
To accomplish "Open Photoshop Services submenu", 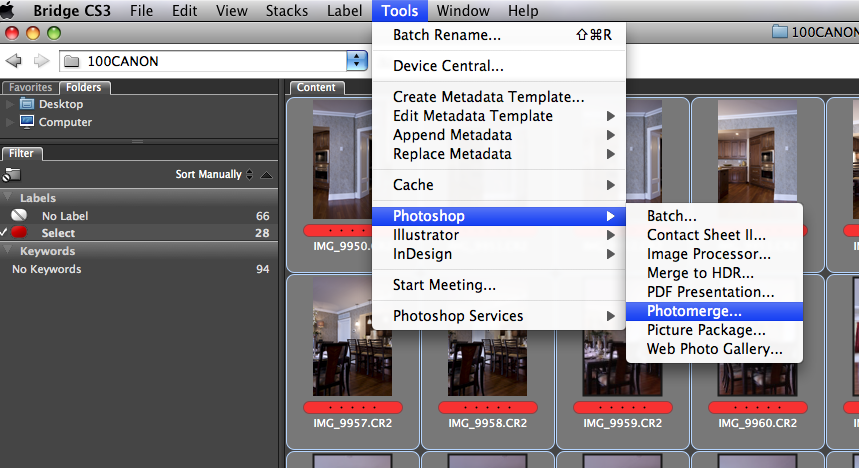I will click(x=499, y=316).
